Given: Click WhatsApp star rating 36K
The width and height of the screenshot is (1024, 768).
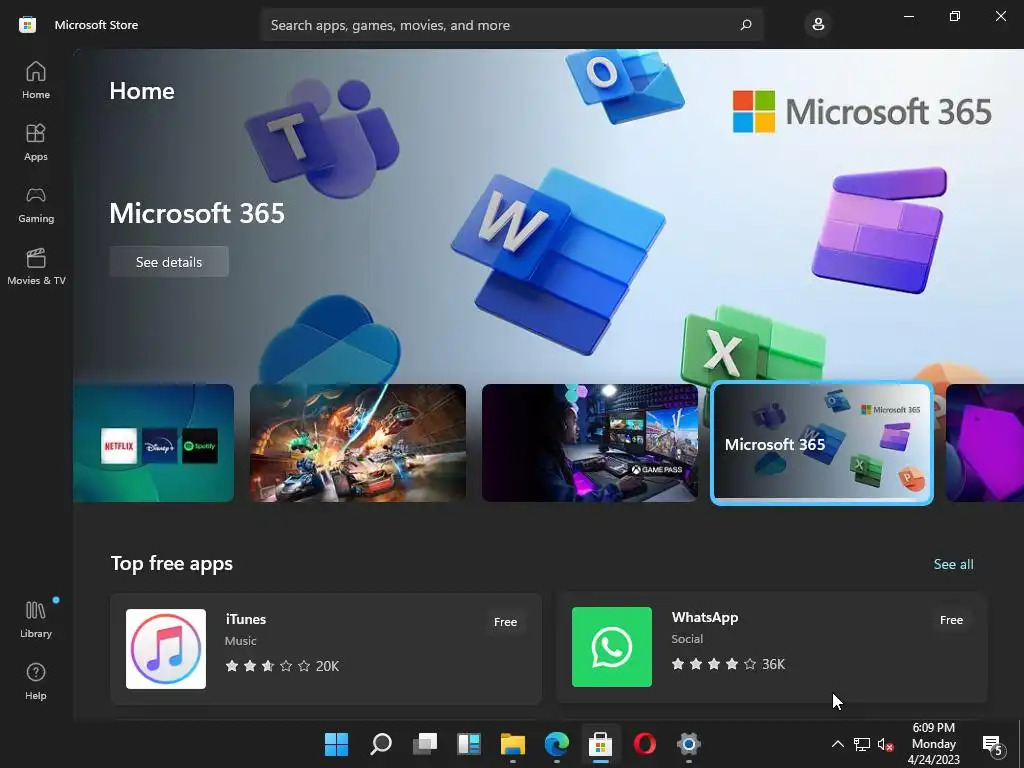Looking at the screenshot, I should pyautogui.click(x=728, y=664).
